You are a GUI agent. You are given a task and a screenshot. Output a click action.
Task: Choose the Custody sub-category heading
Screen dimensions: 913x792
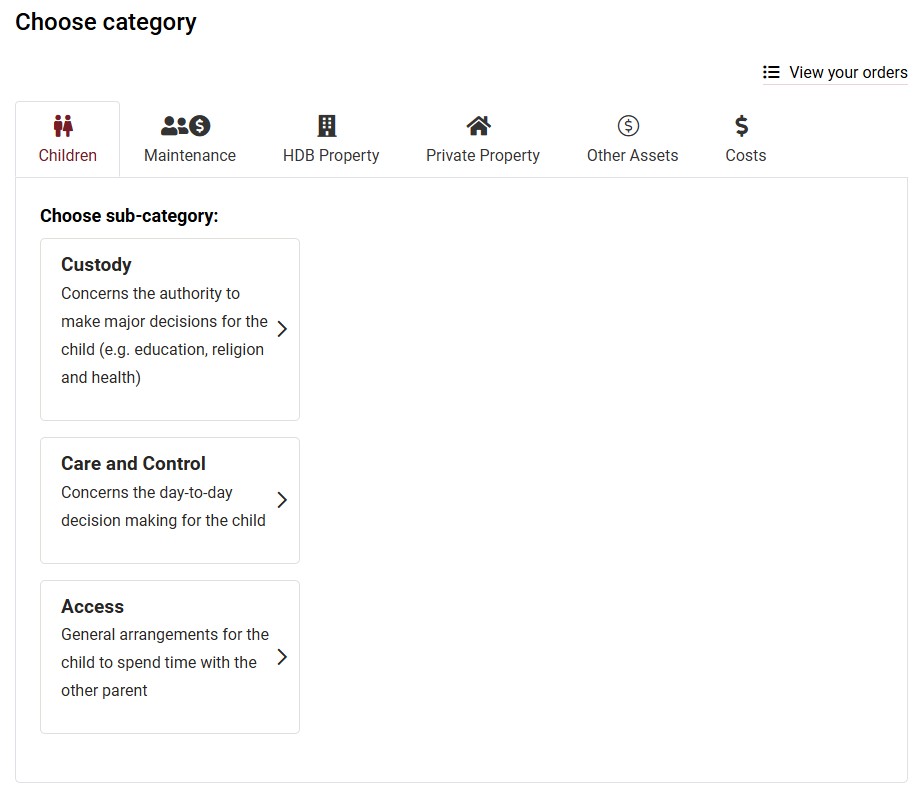point(96,265)
